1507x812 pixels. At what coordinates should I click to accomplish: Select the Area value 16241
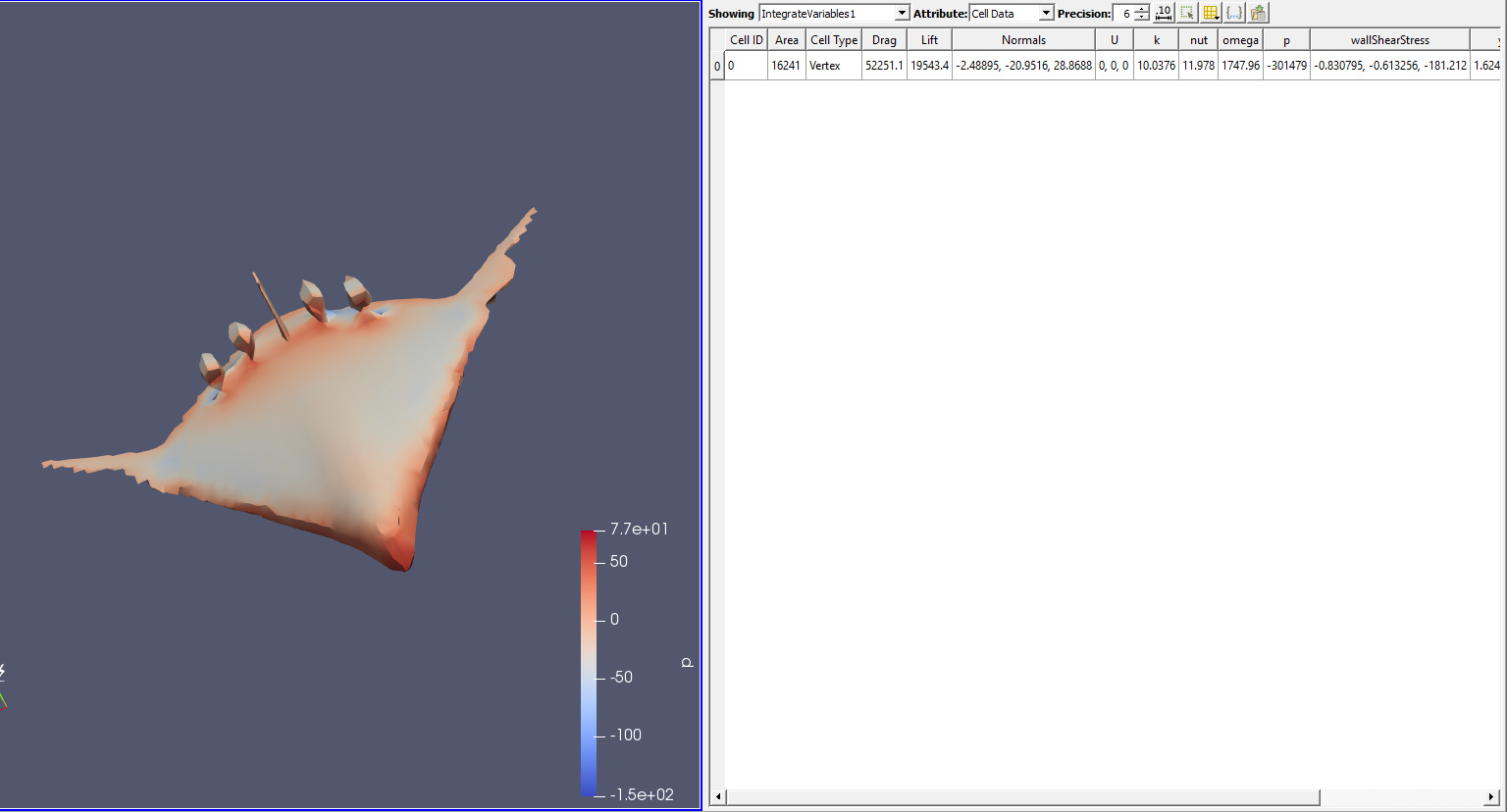787,66
